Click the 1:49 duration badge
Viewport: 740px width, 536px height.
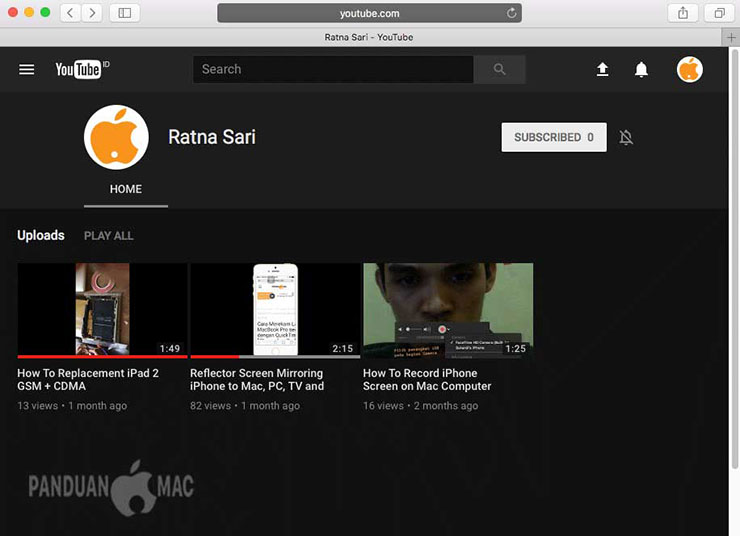[x=170, y=348]
